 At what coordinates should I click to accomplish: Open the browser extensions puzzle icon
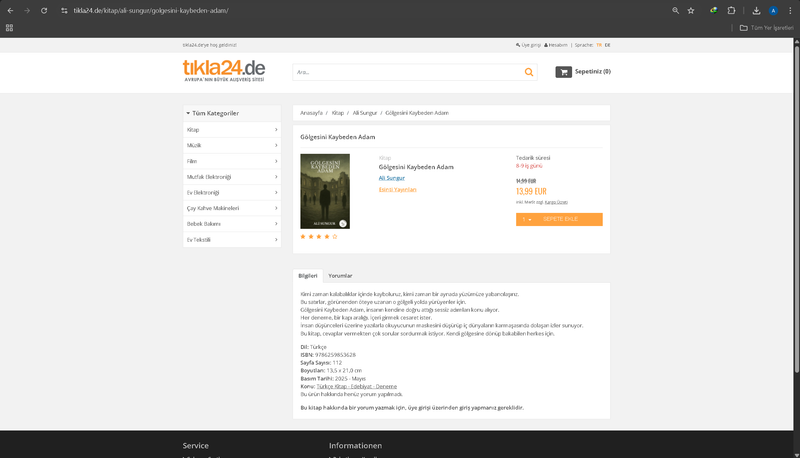click(x=732, y=10)
